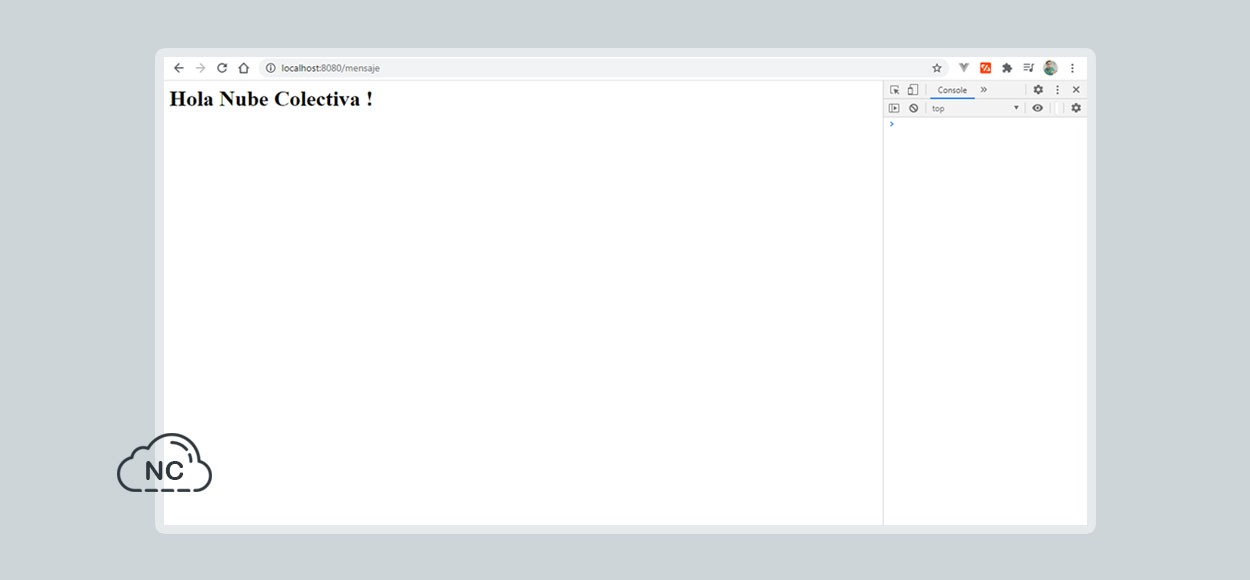
Task: Open the Console settings gear
Action: 1076,108
